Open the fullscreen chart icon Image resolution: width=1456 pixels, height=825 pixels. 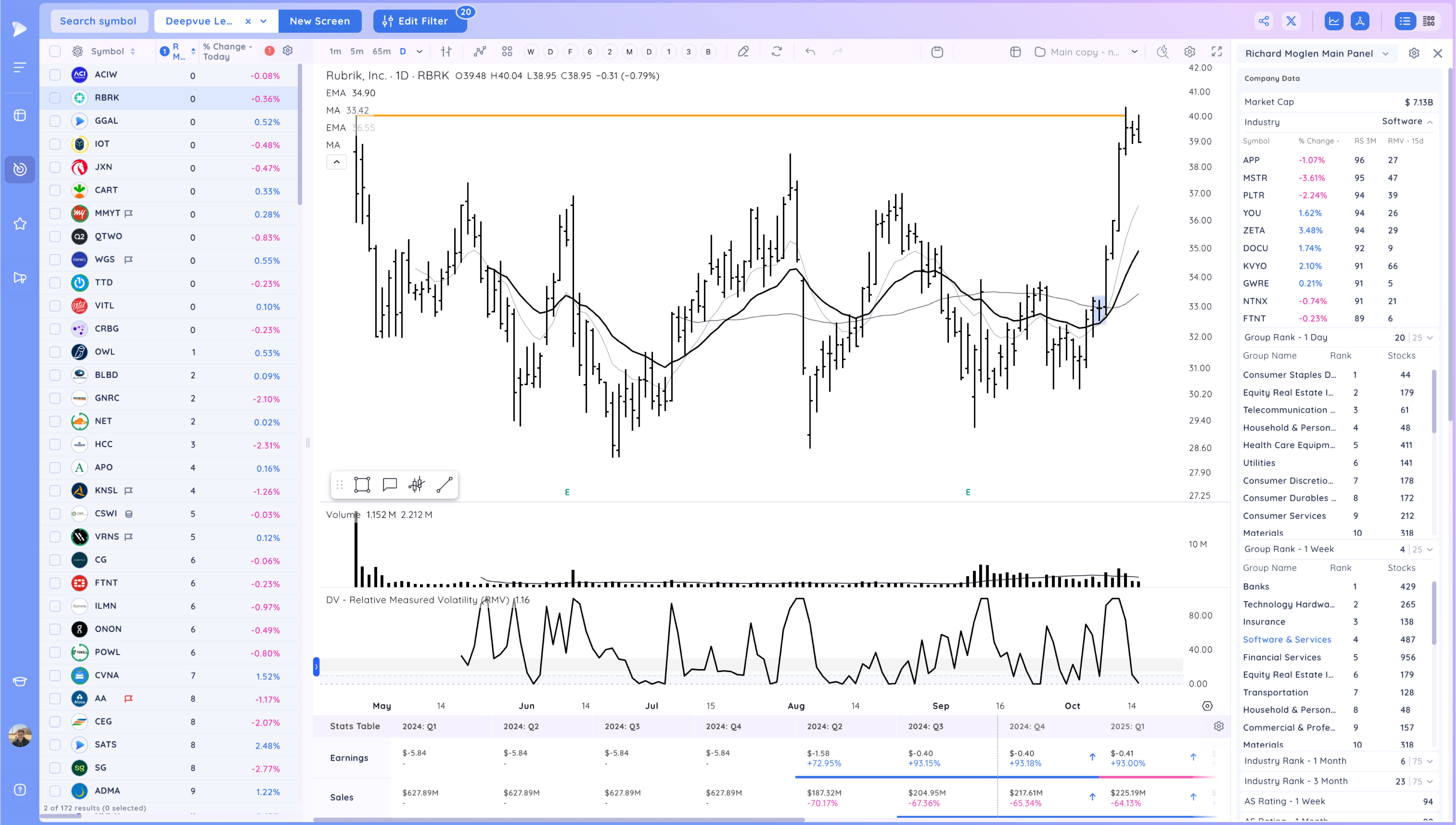(x=1216, y=52)
